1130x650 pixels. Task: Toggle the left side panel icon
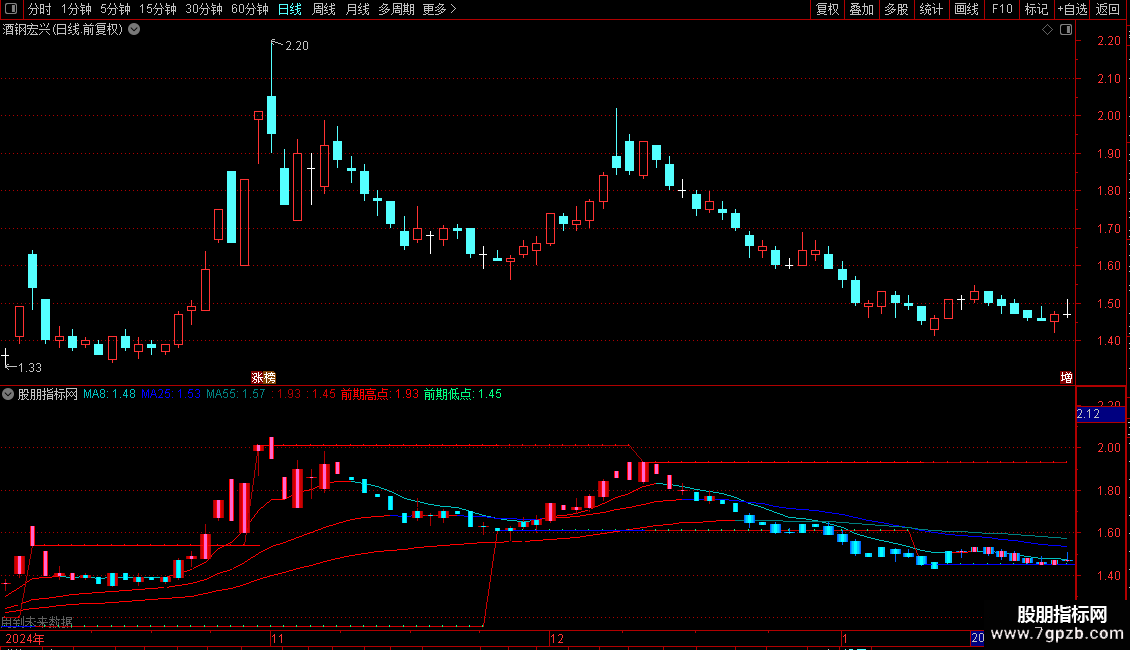click(11, 9)
